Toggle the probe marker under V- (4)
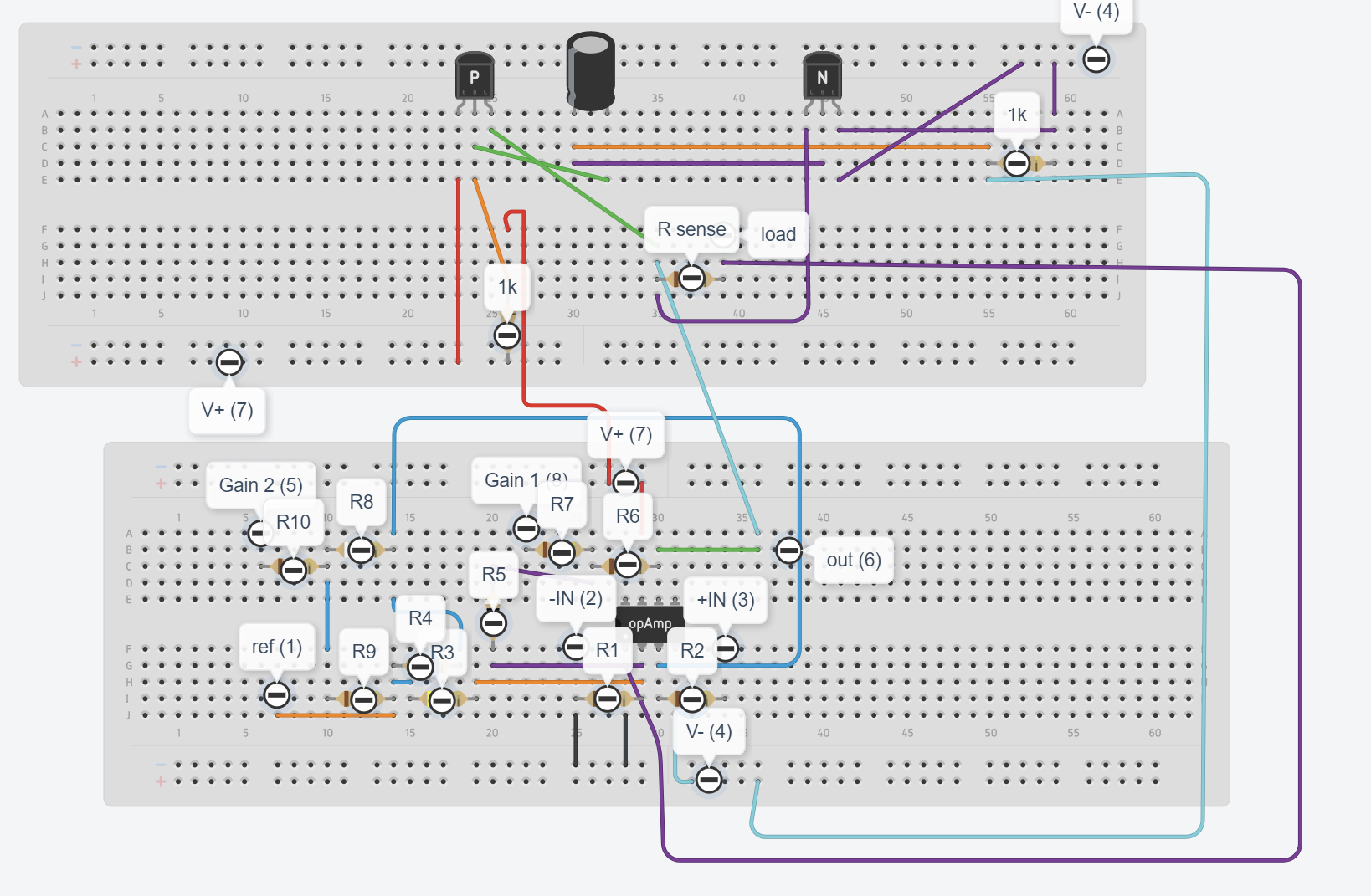Image resolution: width=1371 pixels, height=896 pixels. 1096,59
